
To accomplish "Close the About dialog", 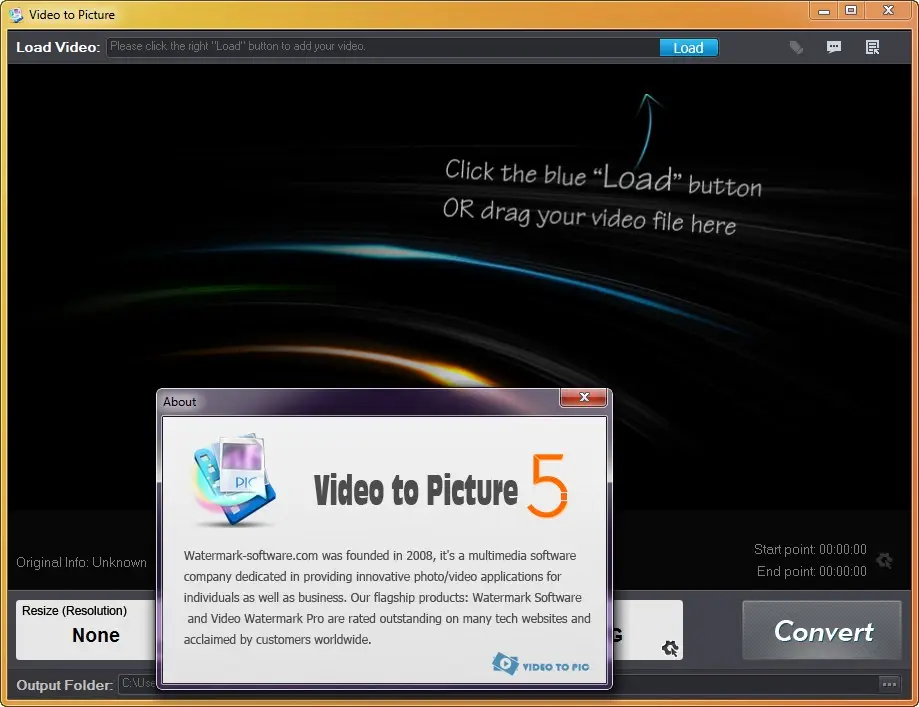I will pyautogui.click(x=584, y=397).
